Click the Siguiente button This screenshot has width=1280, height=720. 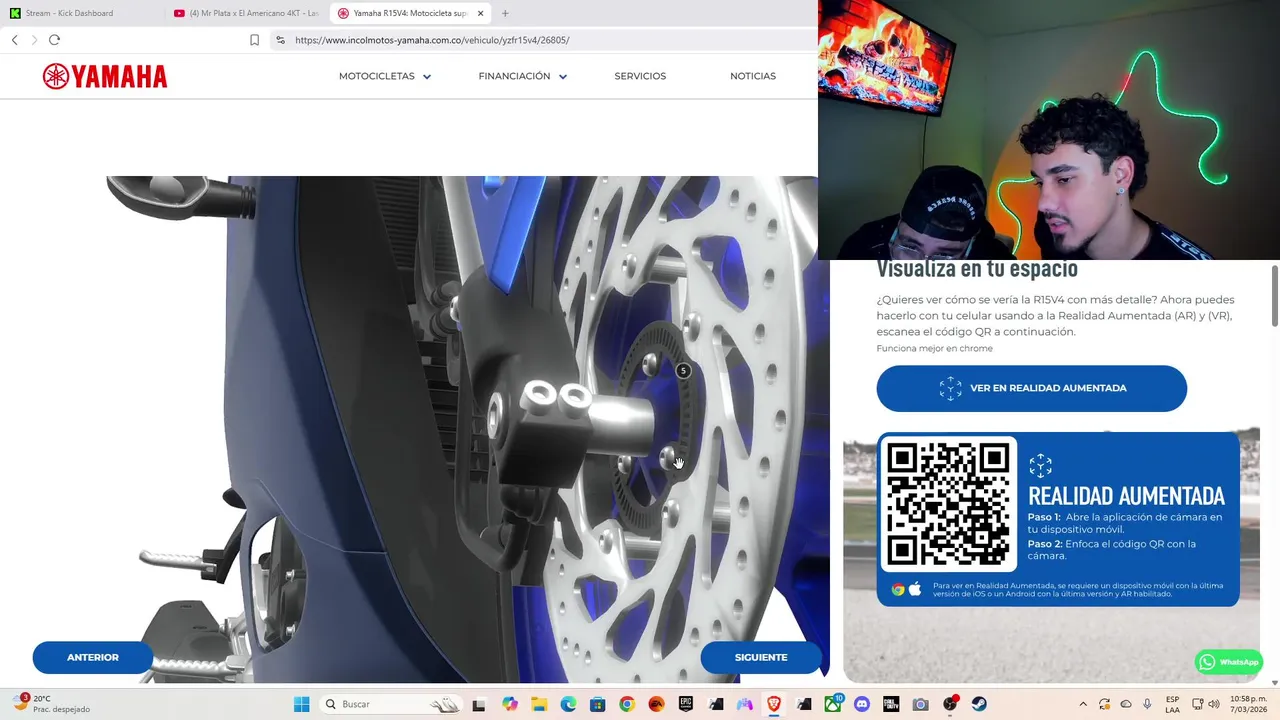761,657
